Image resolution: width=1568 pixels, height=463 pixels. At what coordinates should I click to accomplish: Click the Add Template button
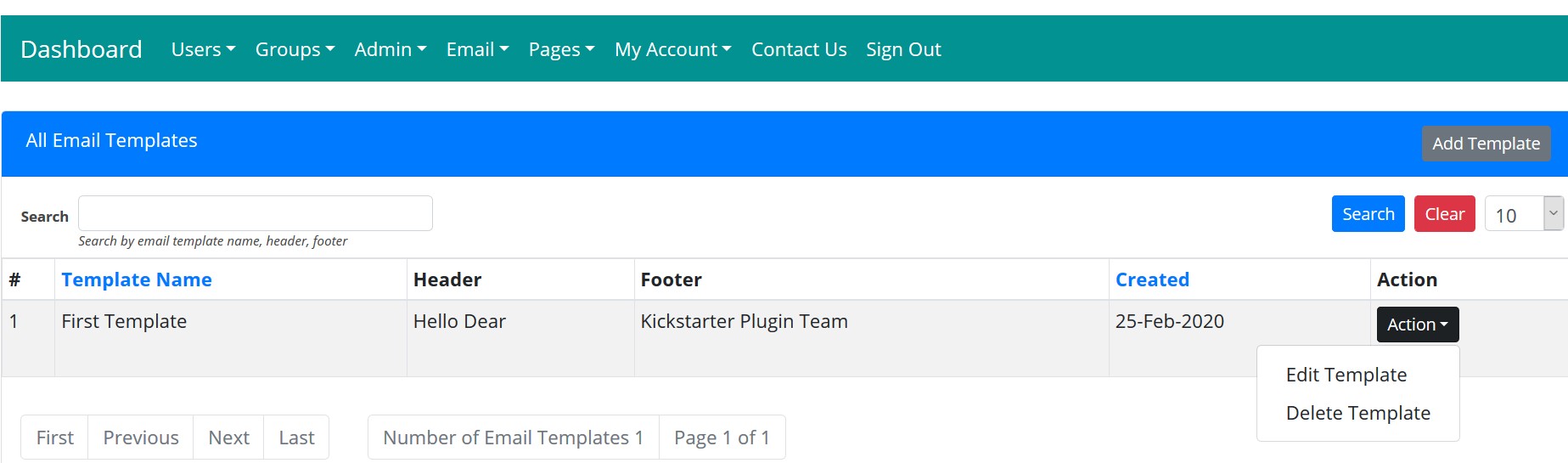point(1486,144)
